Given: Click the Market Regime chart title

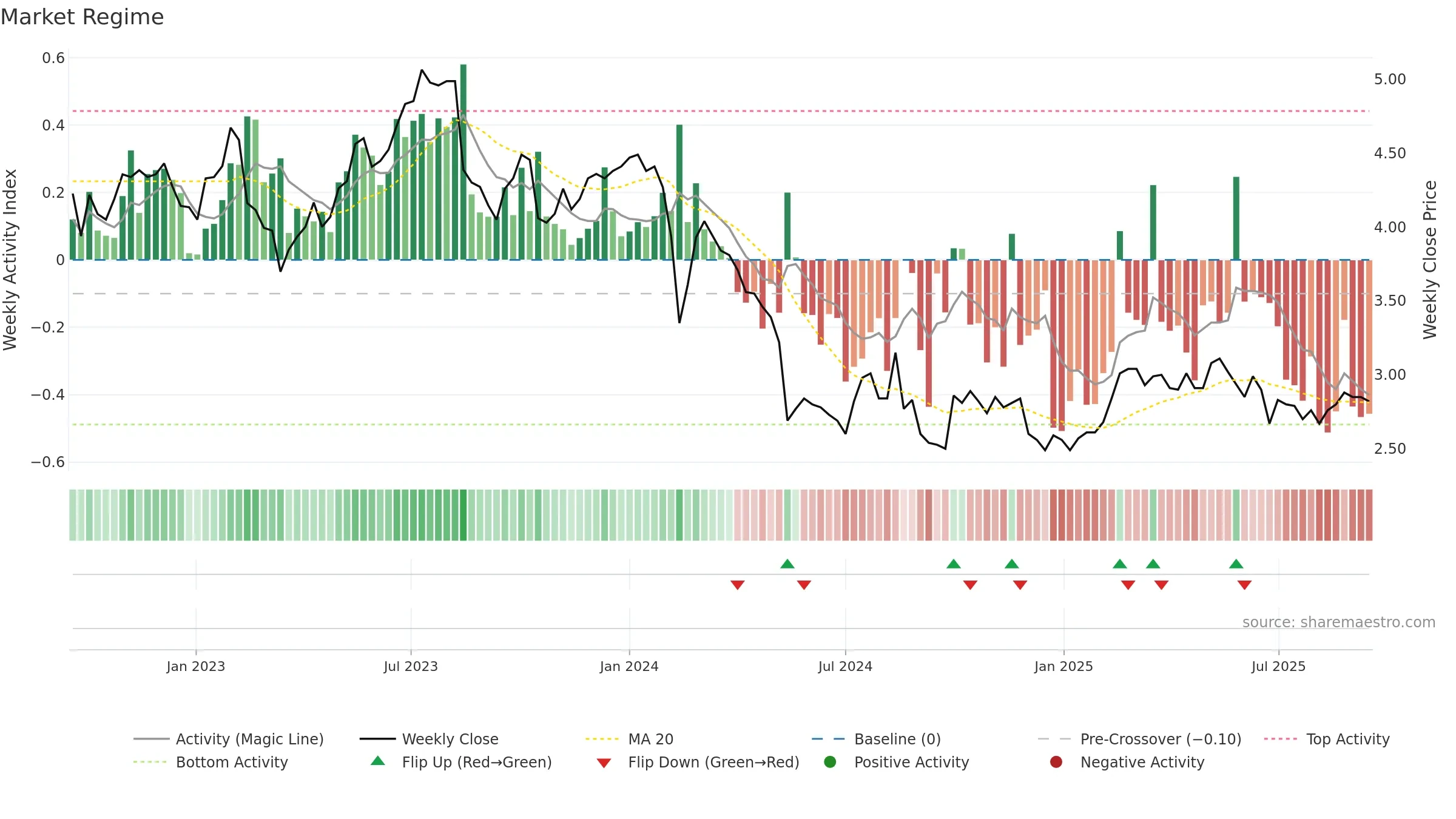Looking at the screenshot, I should pos(82,17).
